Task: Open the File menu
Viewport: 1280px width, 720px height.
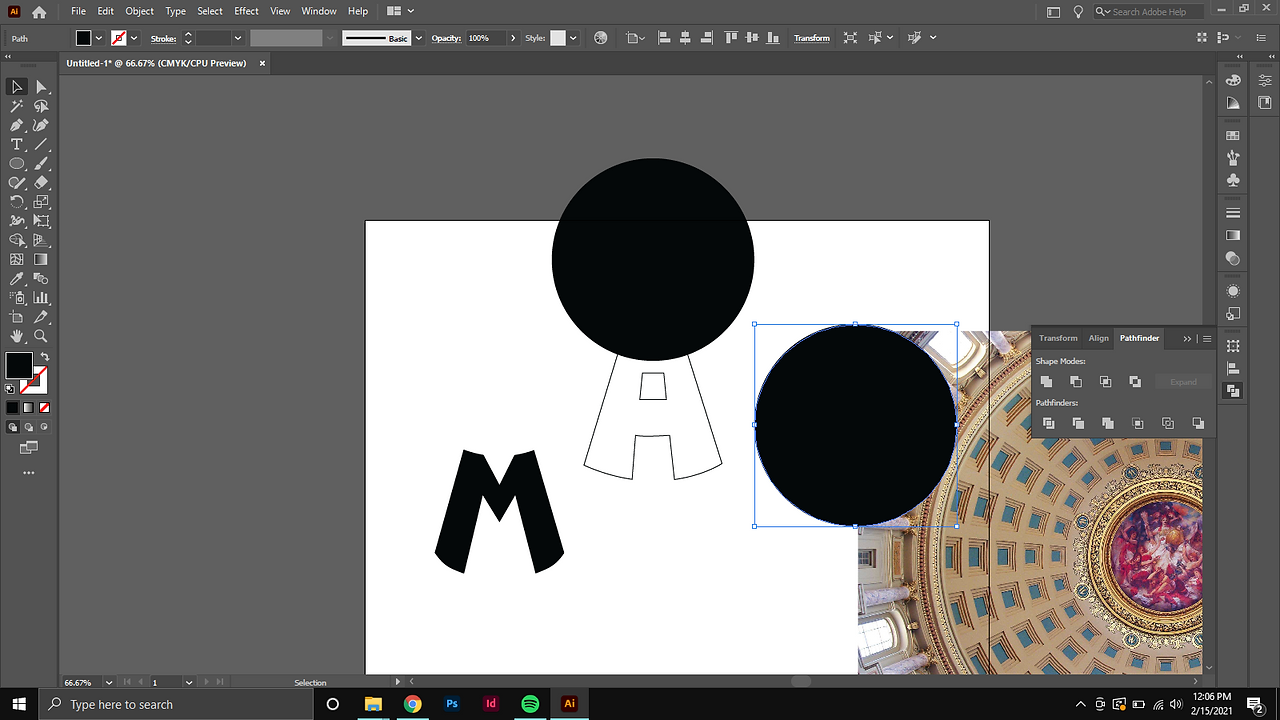Action: click(78, 11)
